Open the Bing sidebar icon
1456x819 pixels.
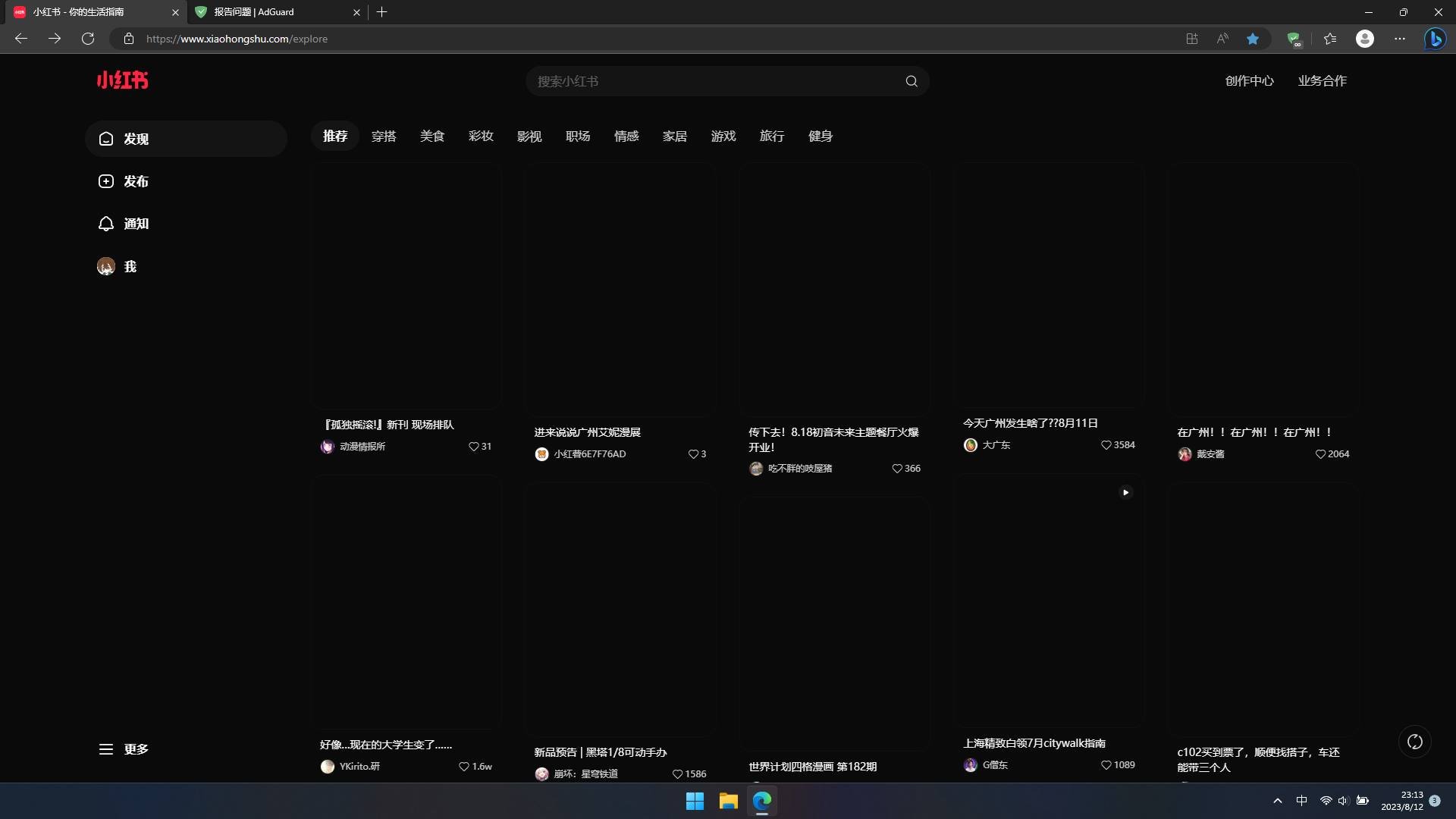coord(1434,39)
